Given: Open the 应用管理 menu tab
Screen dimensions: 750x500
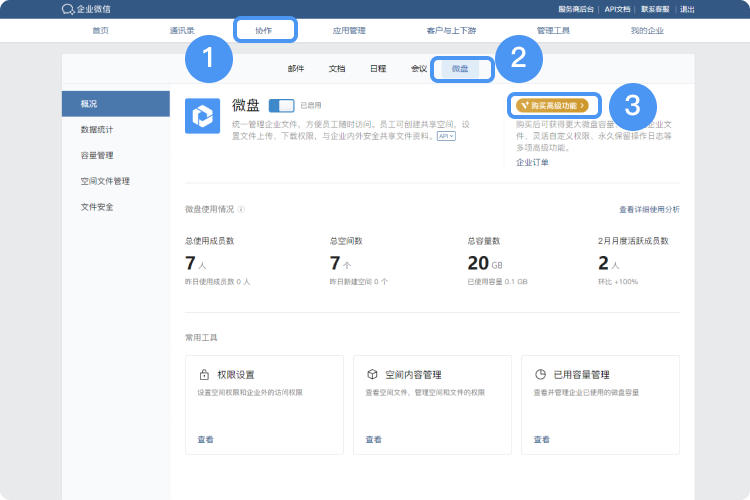Looking at the screenshot, I should coord(349,31).
